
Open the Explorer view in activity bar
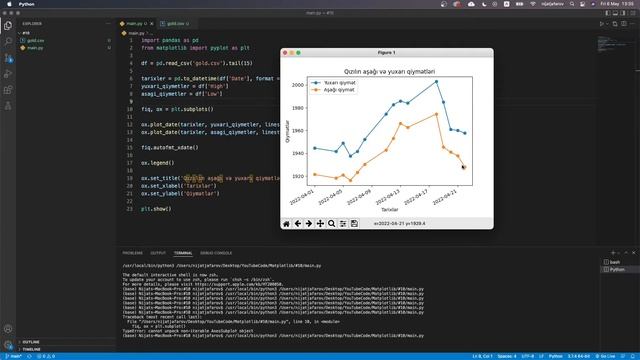click(x=8, y=26)
